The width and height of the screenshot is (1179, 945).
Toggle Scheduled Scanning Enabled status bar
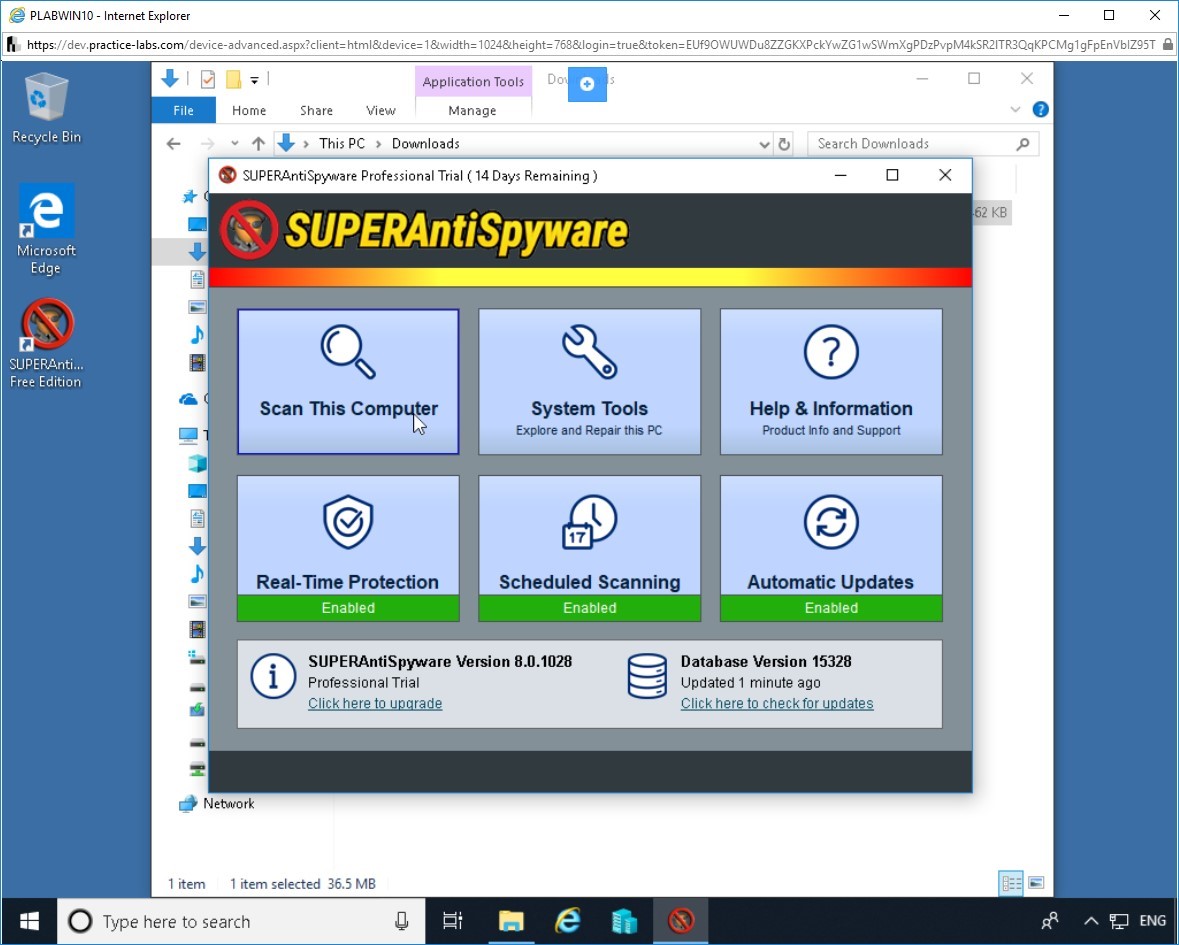pyautogui.click(x=590, y=608)
